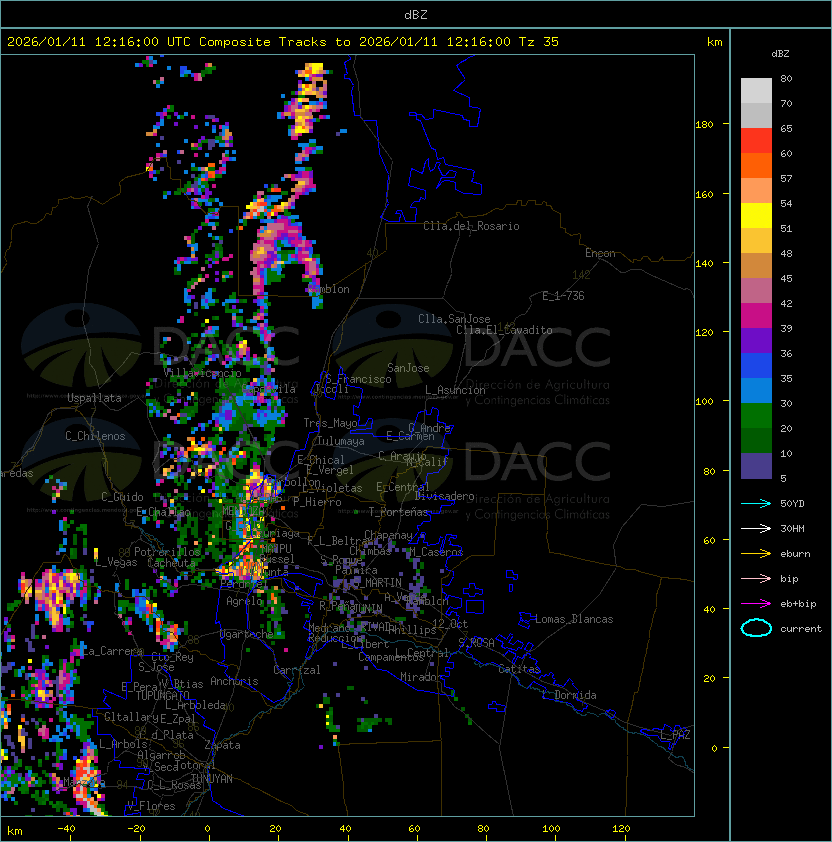Image resolution: width=832 pixels, height=842 pixels.
Task: Click the 'C_Guido' place label
Action: coord(122,497)
